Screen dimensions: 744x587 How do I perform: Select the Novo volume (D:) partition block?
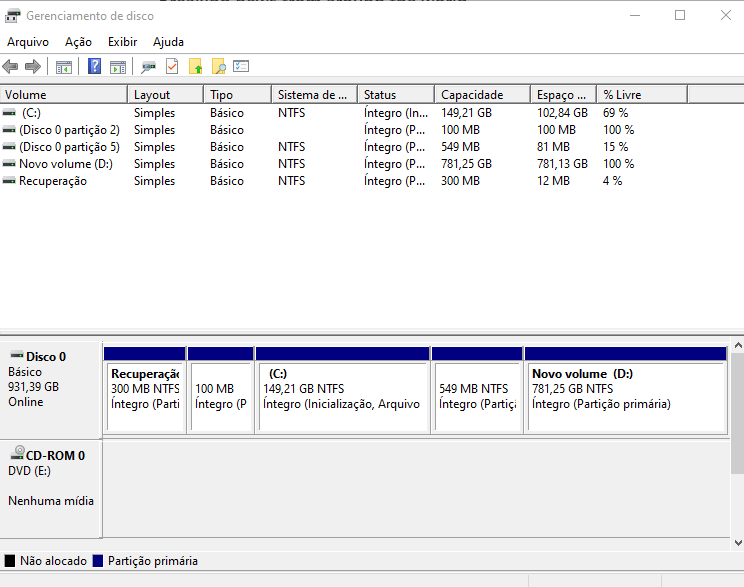(626, 390)
